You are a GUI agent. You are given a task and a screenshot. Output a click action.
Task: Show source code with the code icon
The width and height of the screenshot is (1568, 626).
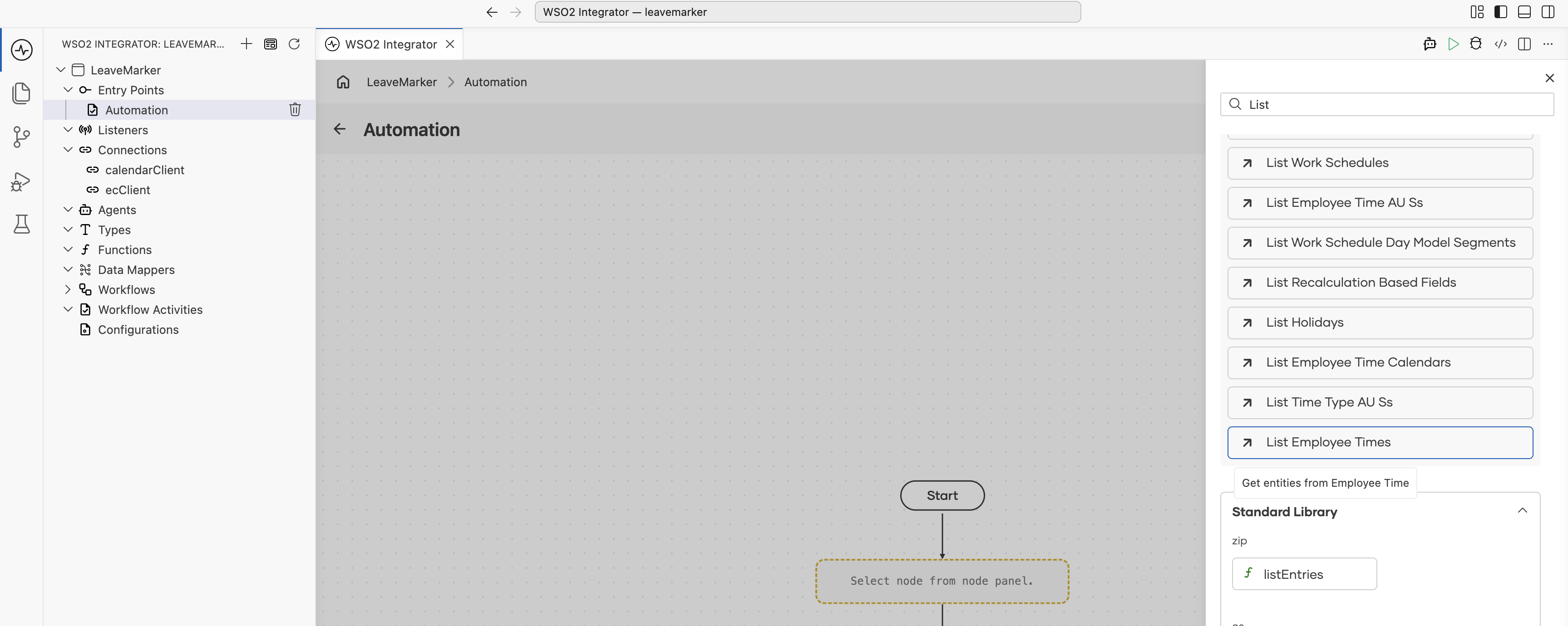1501,44
